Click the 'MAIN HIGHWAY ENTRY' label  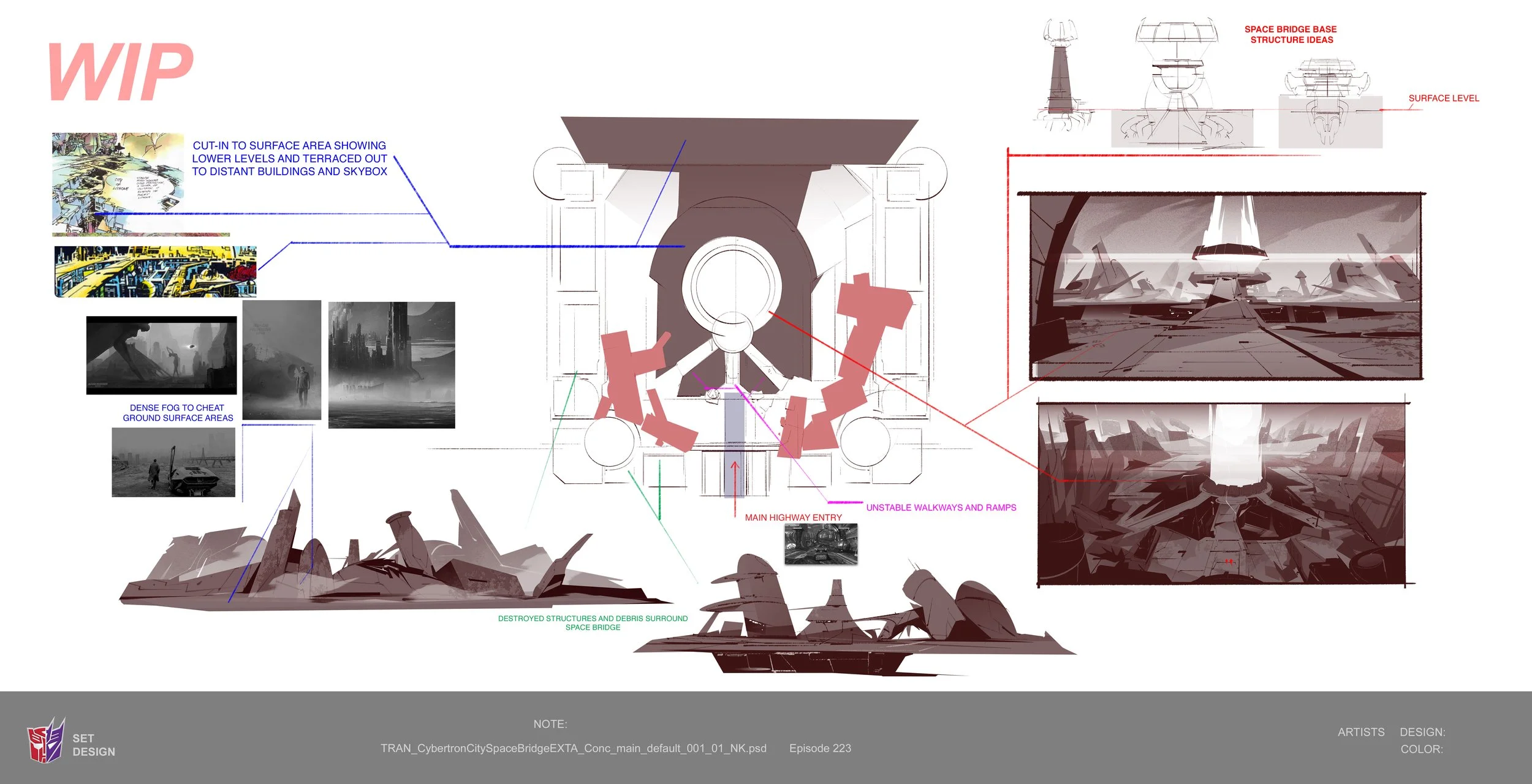point(793,518)
